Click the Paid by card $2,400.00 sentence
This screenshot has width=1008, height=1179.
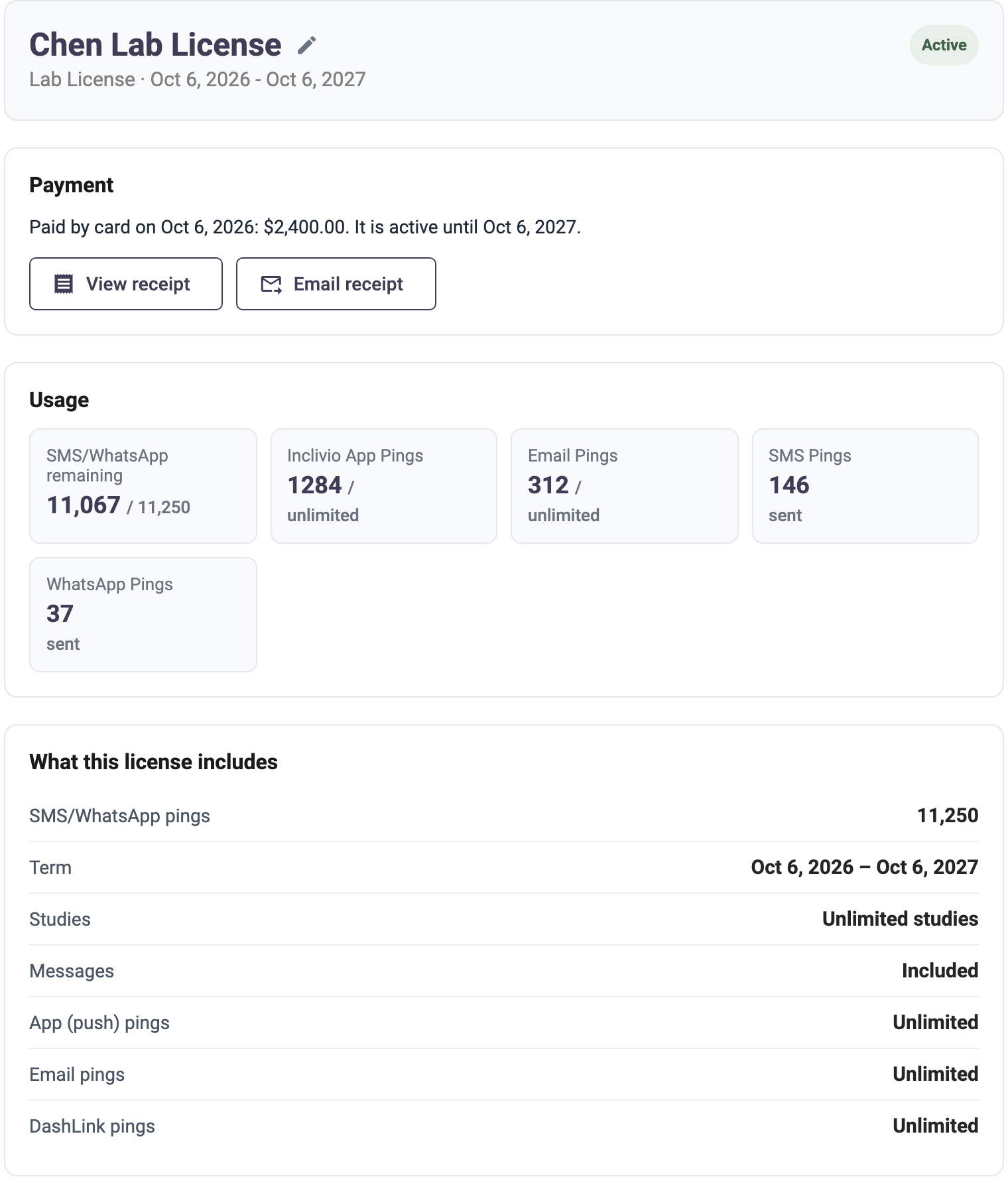click(305, 227)
